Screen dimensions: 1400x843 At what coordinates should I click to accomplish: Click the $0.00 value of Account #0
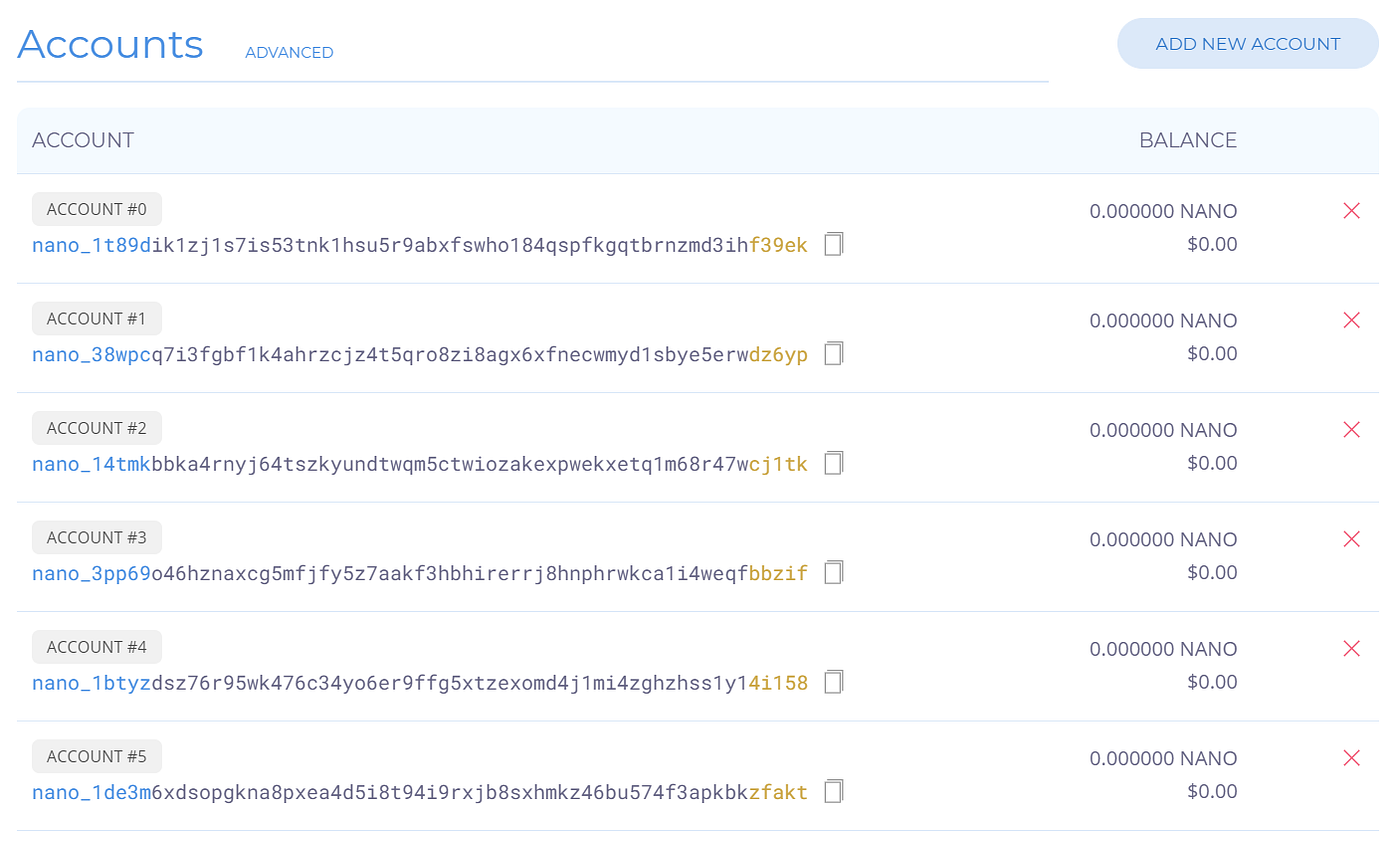point(1212,244)
